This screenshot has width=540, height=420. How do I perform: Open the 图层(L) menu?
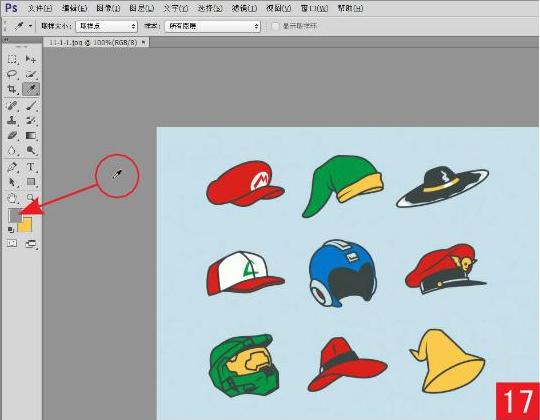click(142, 8)
